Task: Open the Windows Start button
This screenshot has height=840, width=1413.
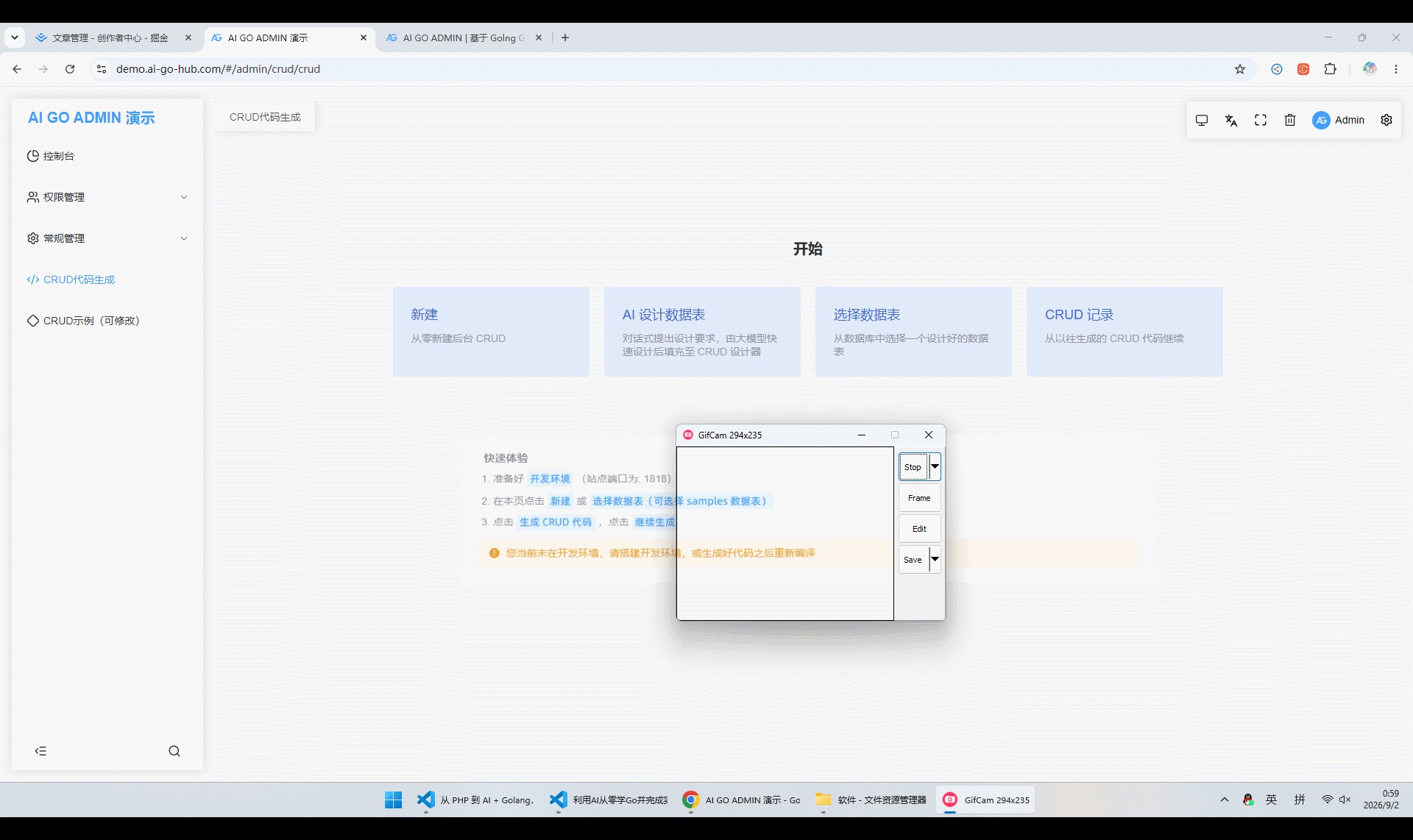Action: tap(394, 800)
